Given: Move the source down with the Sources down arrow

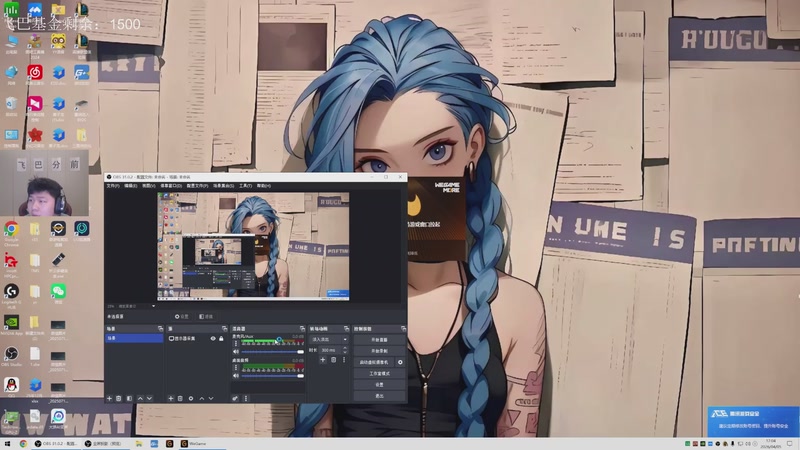Looking at the screenshot, I should [x=211, y=398].
